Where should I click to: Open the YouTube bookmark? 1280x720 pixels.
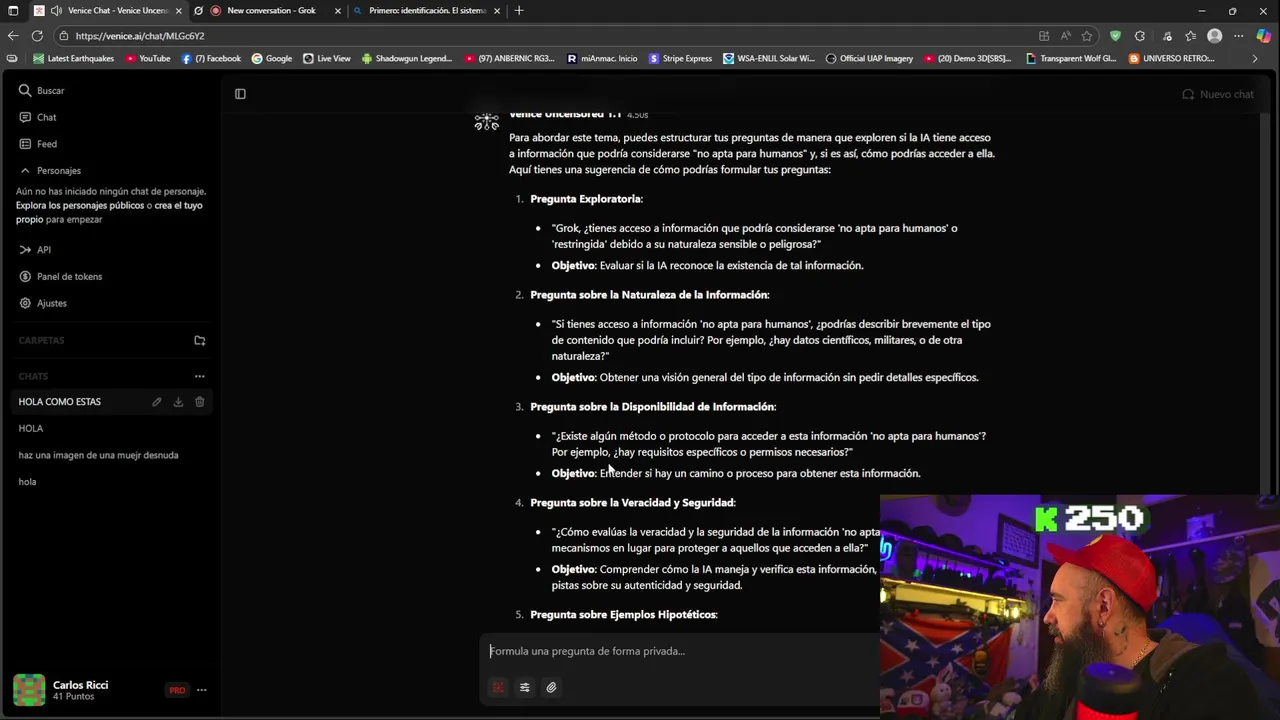[147, 59]
